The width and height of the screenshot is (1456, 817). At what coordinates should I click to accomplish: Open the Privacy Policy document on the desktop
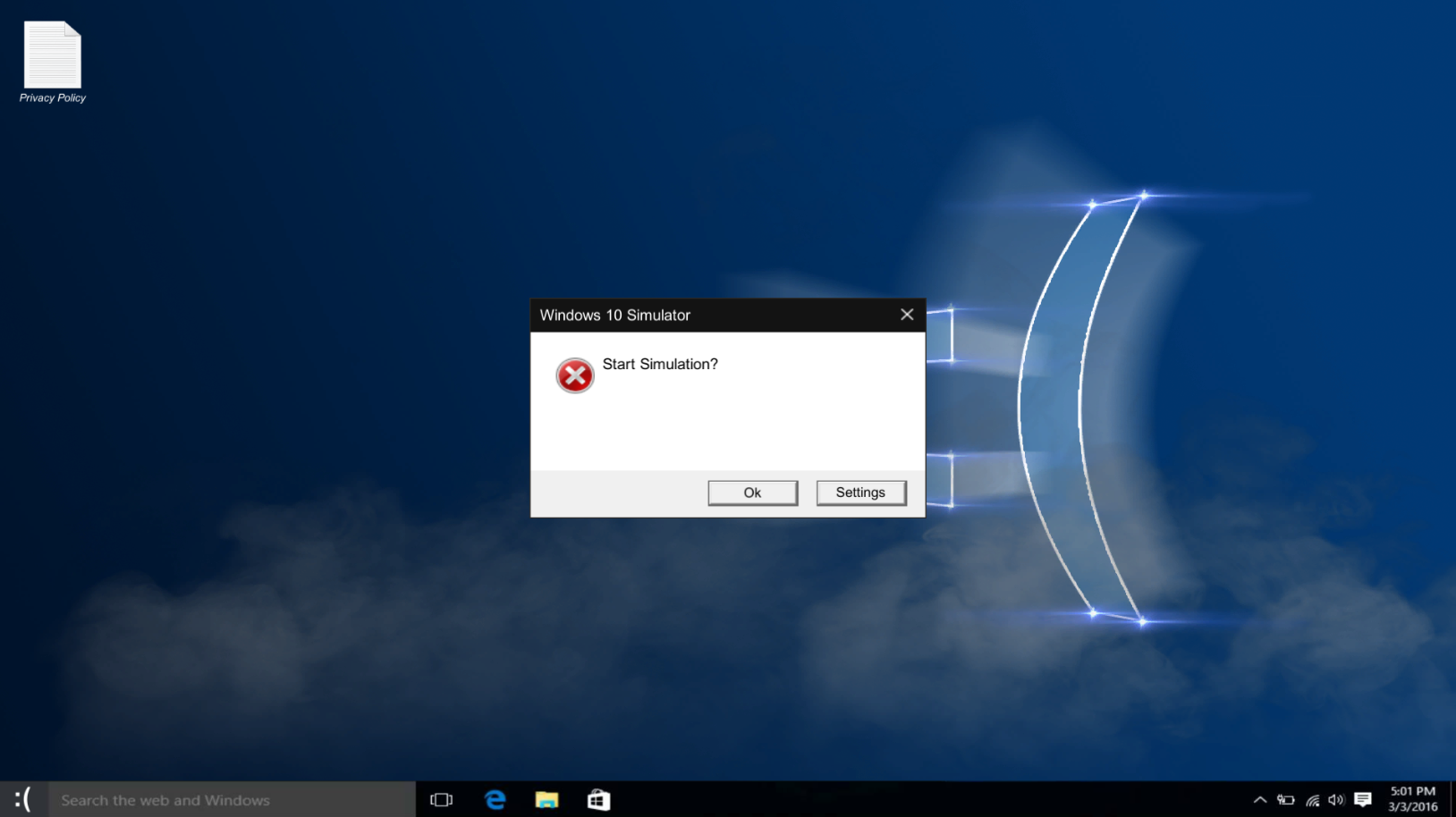coord(51,55)
